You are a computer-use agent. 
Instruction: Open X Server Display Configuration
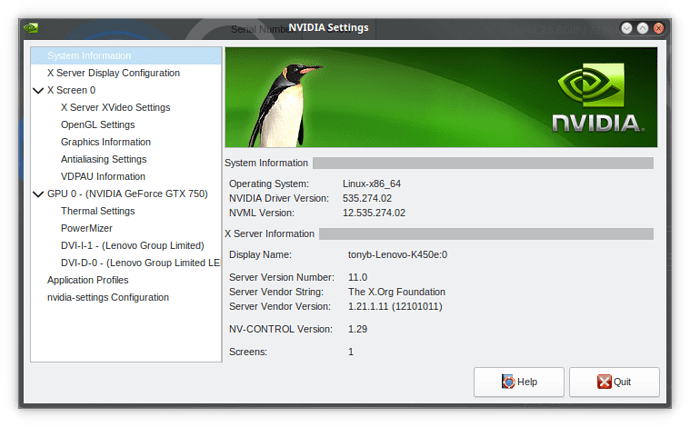coord(113,73)
